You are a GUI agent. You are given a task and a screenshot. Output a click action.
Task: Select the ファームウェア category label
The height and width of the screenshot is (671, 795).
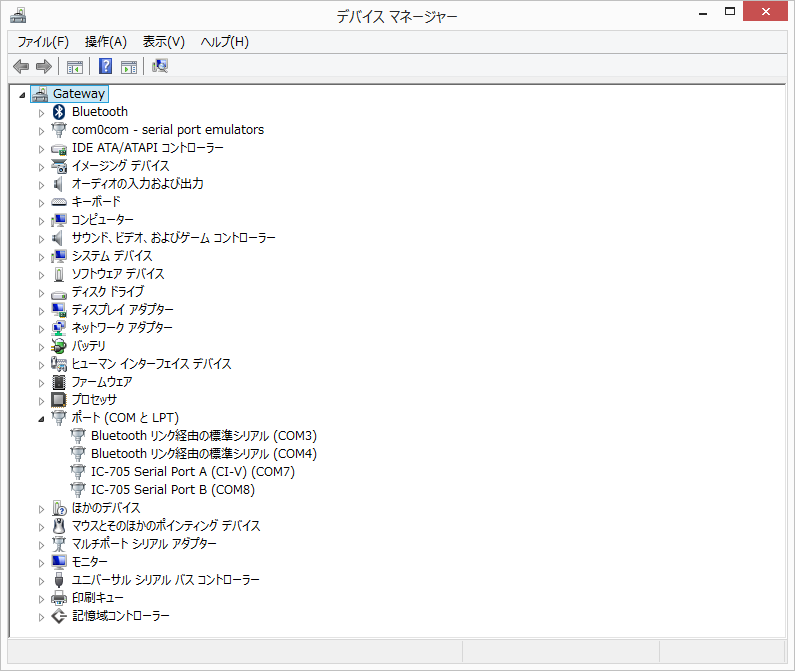click(x=102, y=382)
